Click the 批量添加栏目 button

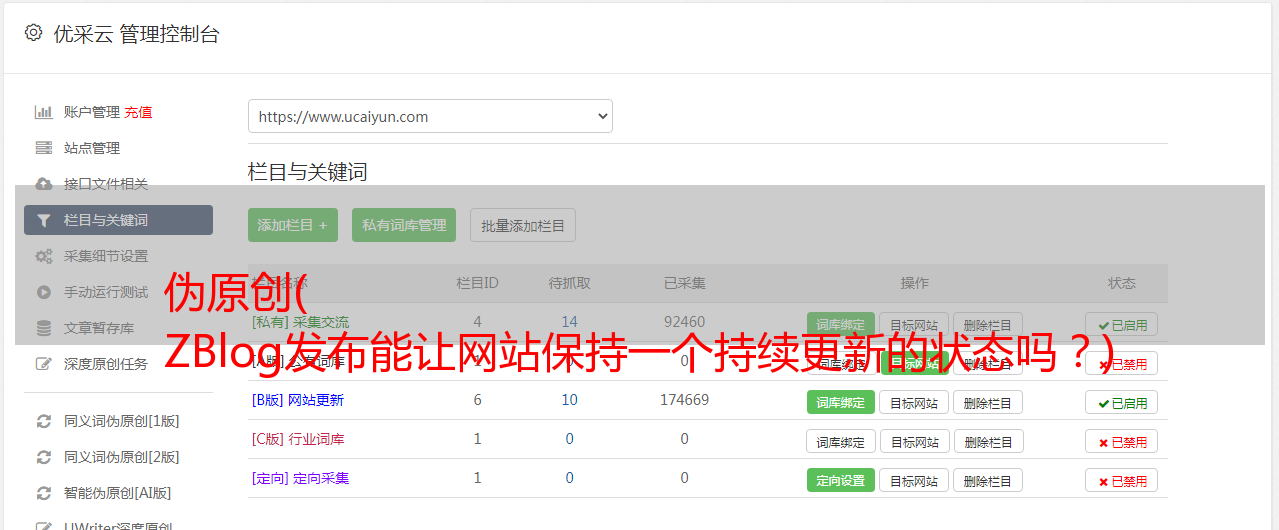click(x=523, y=225)
